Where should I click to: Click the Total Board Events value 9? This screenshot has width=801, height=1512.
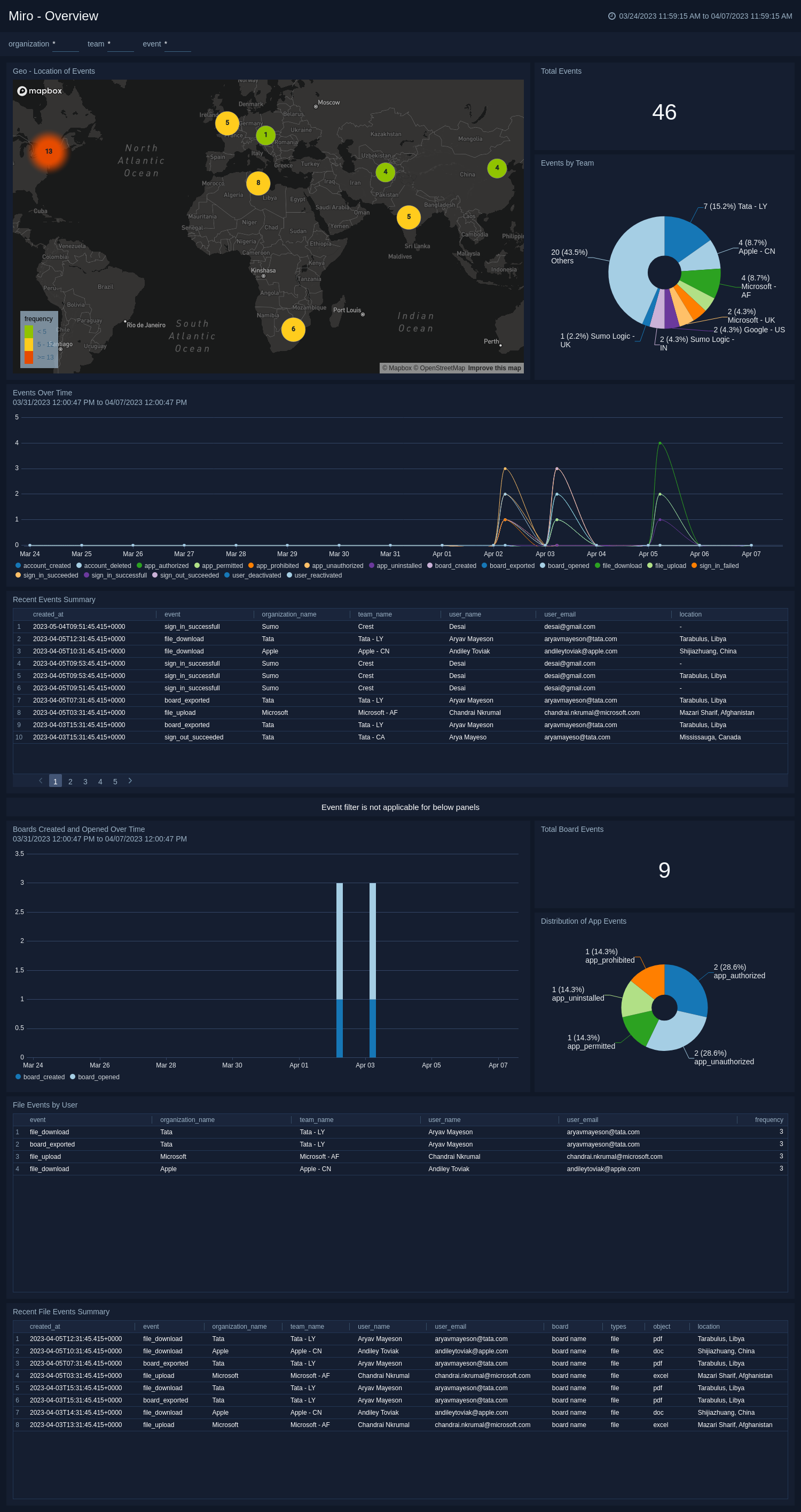[x=664, y=870]
